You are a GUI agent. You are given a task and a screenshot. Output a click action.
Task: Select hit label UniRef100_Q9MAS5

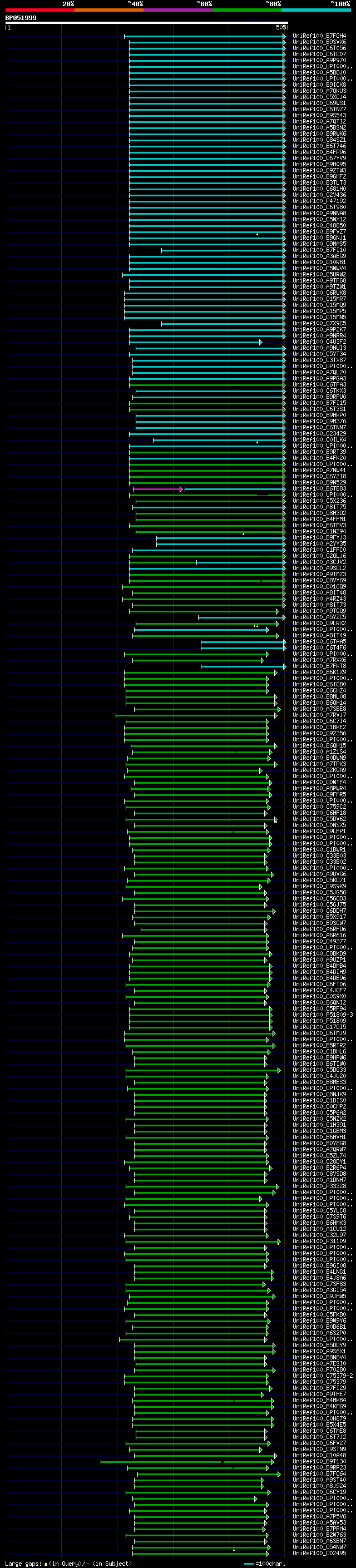coord(319,244)
